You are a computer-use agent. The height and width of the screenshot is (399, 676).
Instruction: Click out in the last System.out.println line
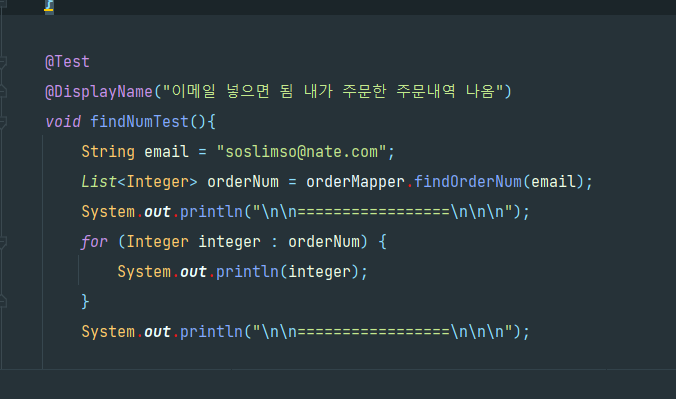[157, 332]
